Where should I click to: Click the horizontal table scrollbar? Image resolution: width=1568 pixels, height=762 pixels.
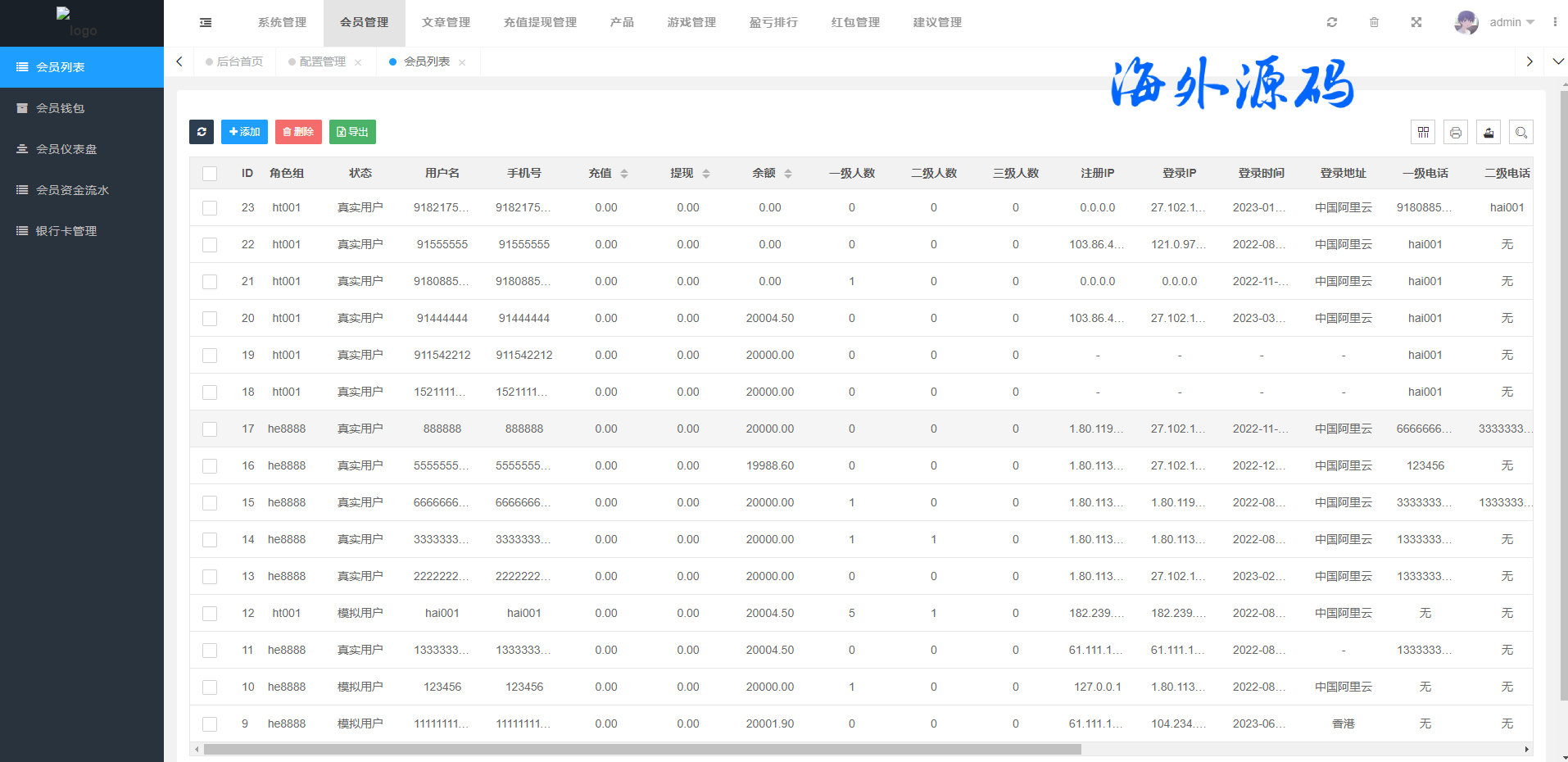642,749
